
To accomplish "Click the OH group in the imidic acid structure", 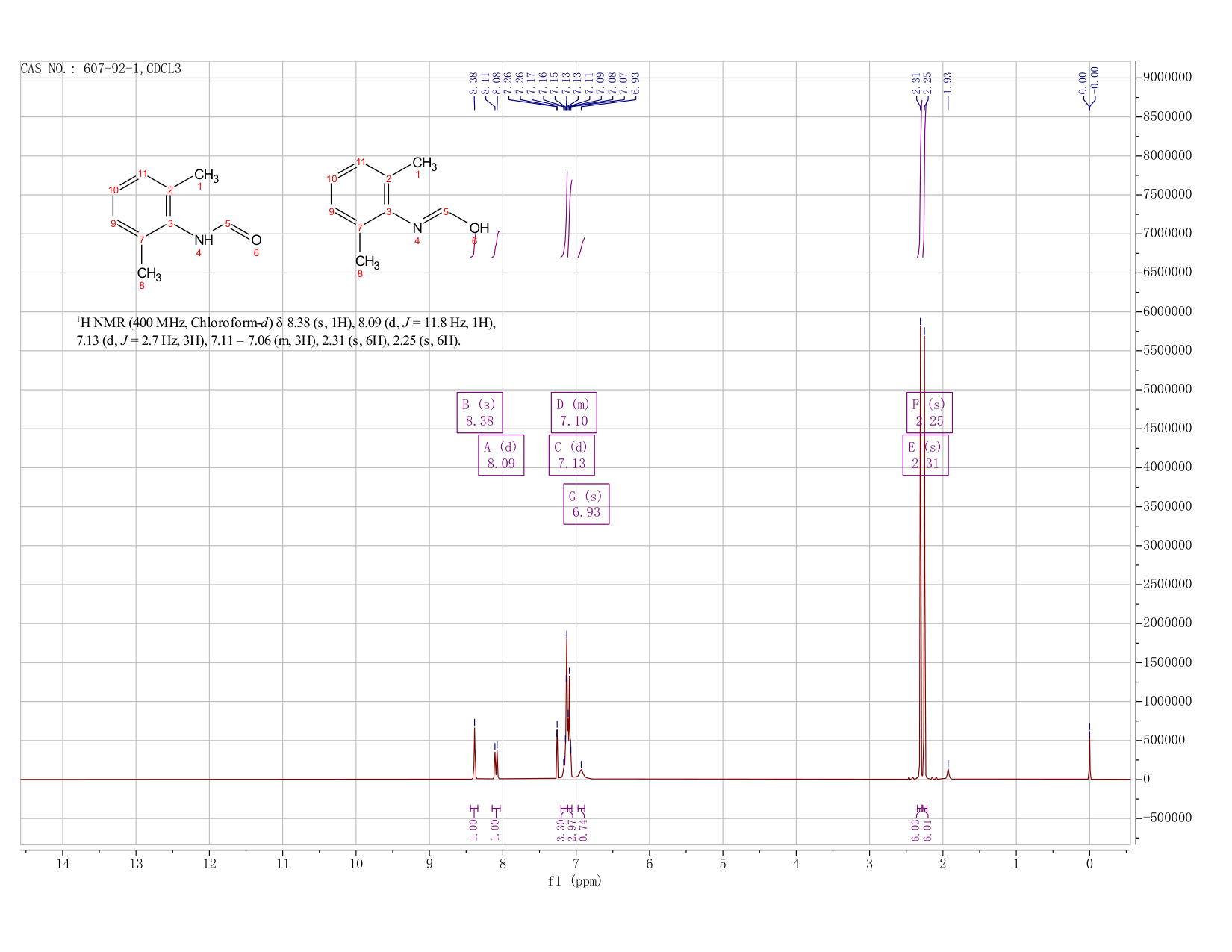I will pyautogui.click(x=479, y=228).
